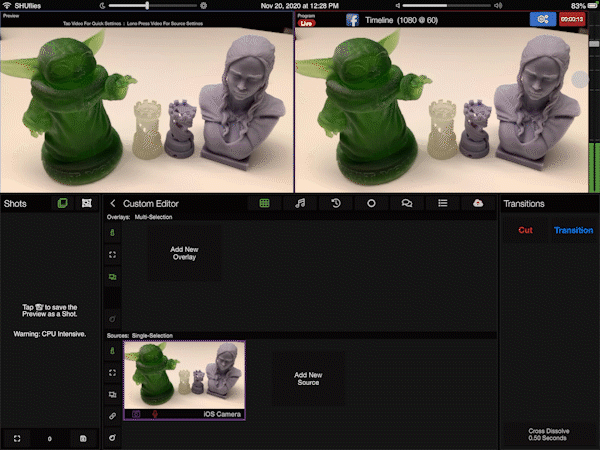Open the audio mixer music note tab
600x450 pixels.
299,203
